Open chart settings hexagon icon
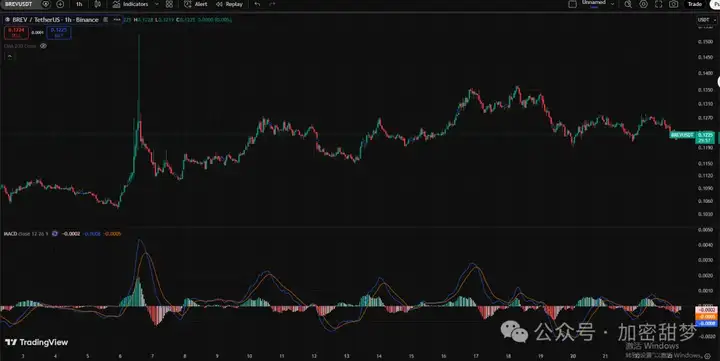 point(643,4)
